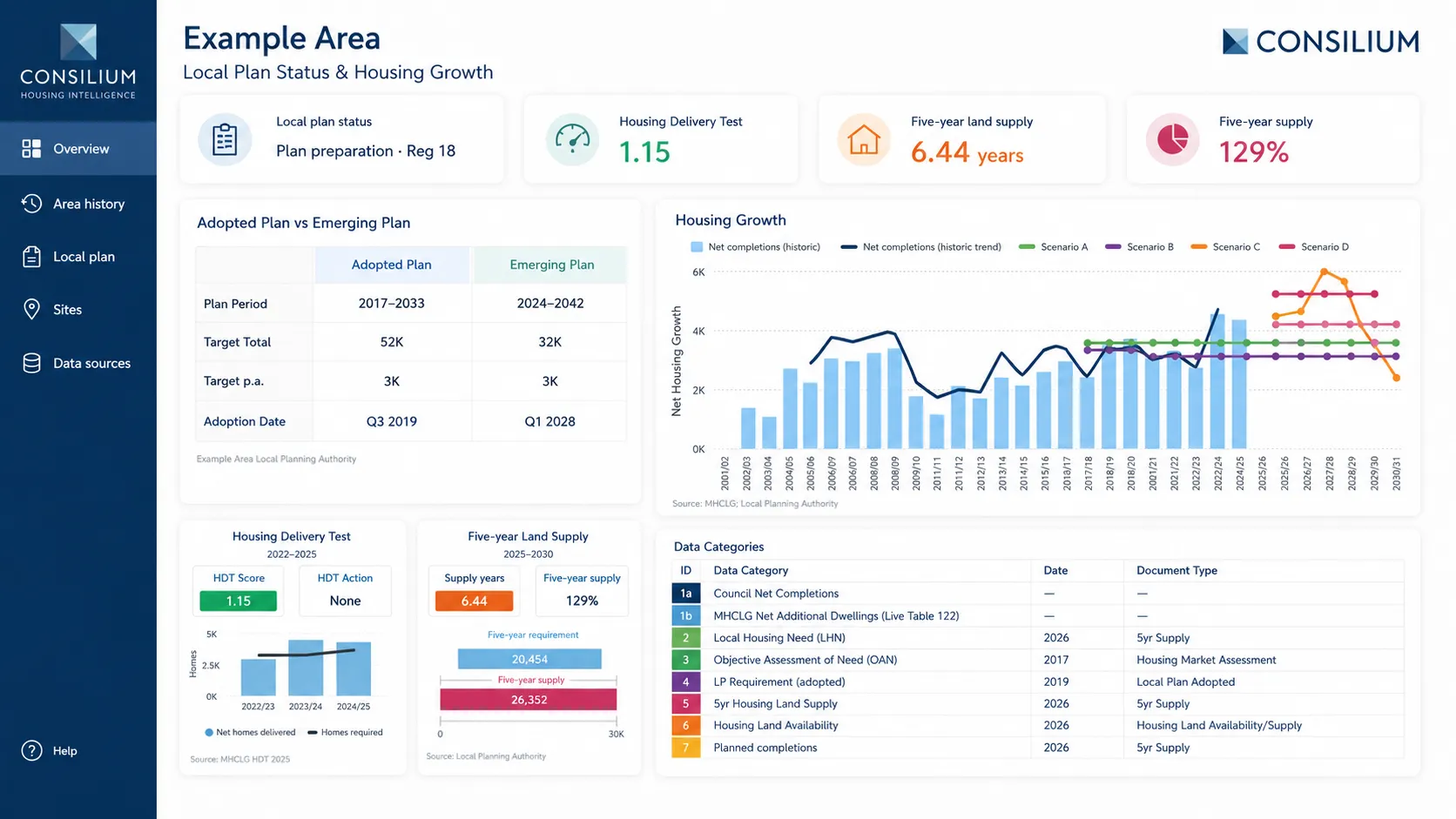
Task: Click the Area history clock icon
Action: point(31,204)
